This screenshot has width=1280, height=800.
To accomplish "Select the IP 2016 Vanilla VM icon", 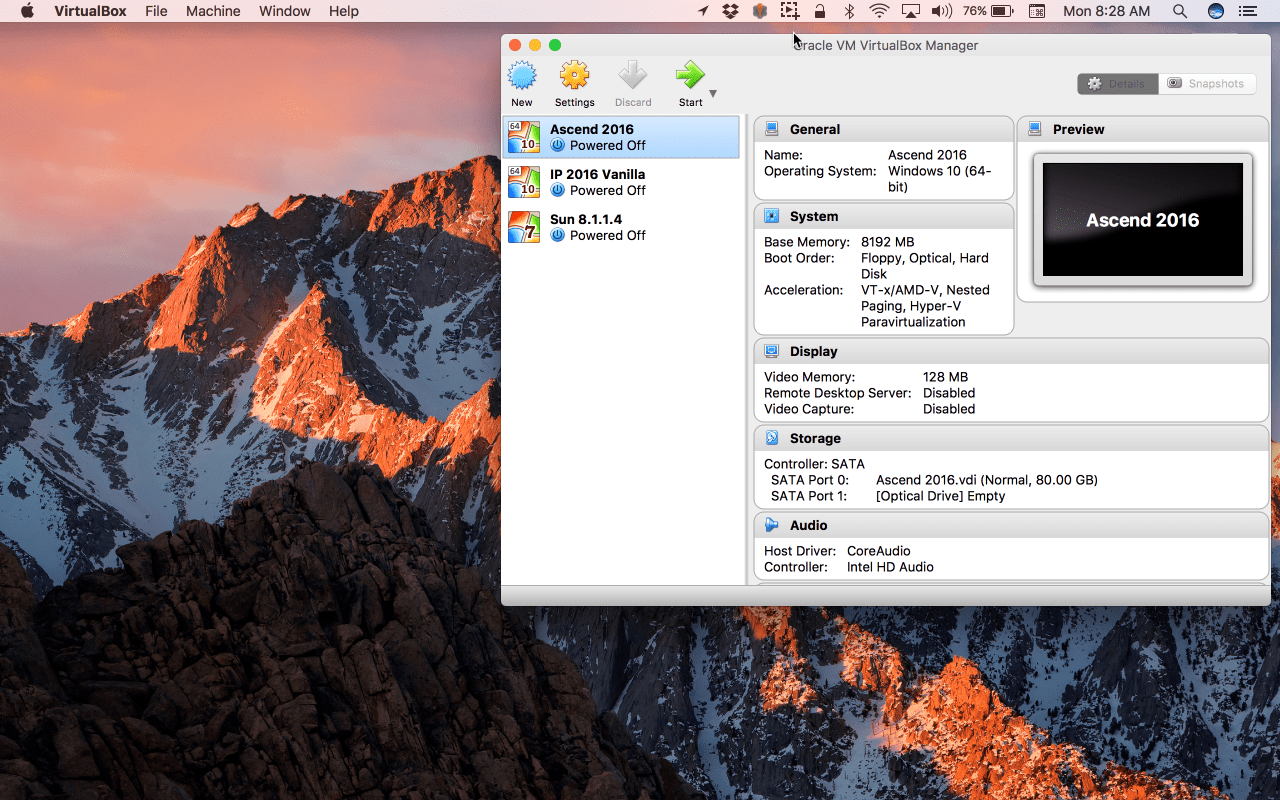I will (x=524, y=182).
